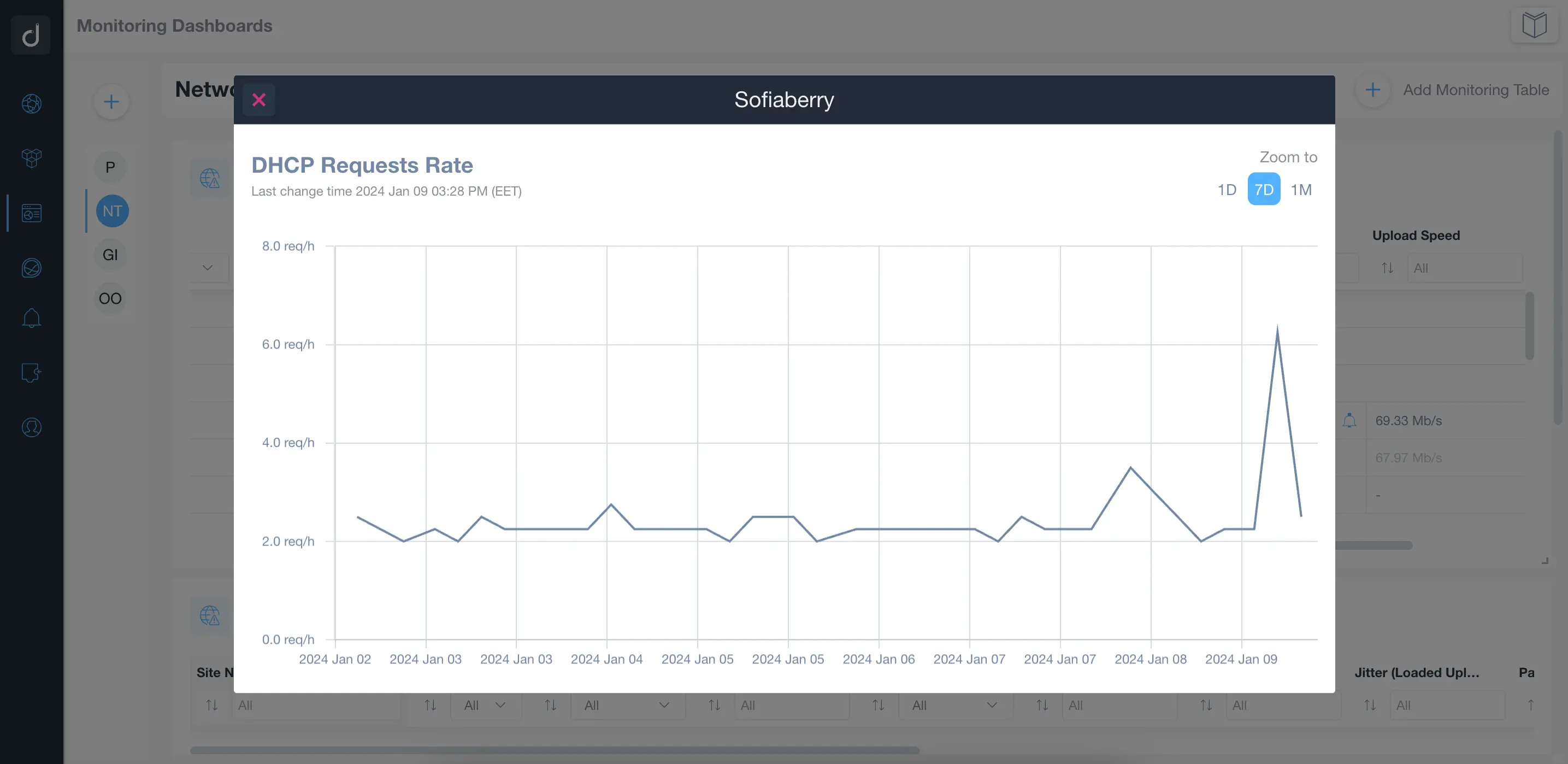This screenshot has height=764, width=1568.
Task: Click the upper table globe warning icon
Action: (210, 179)
